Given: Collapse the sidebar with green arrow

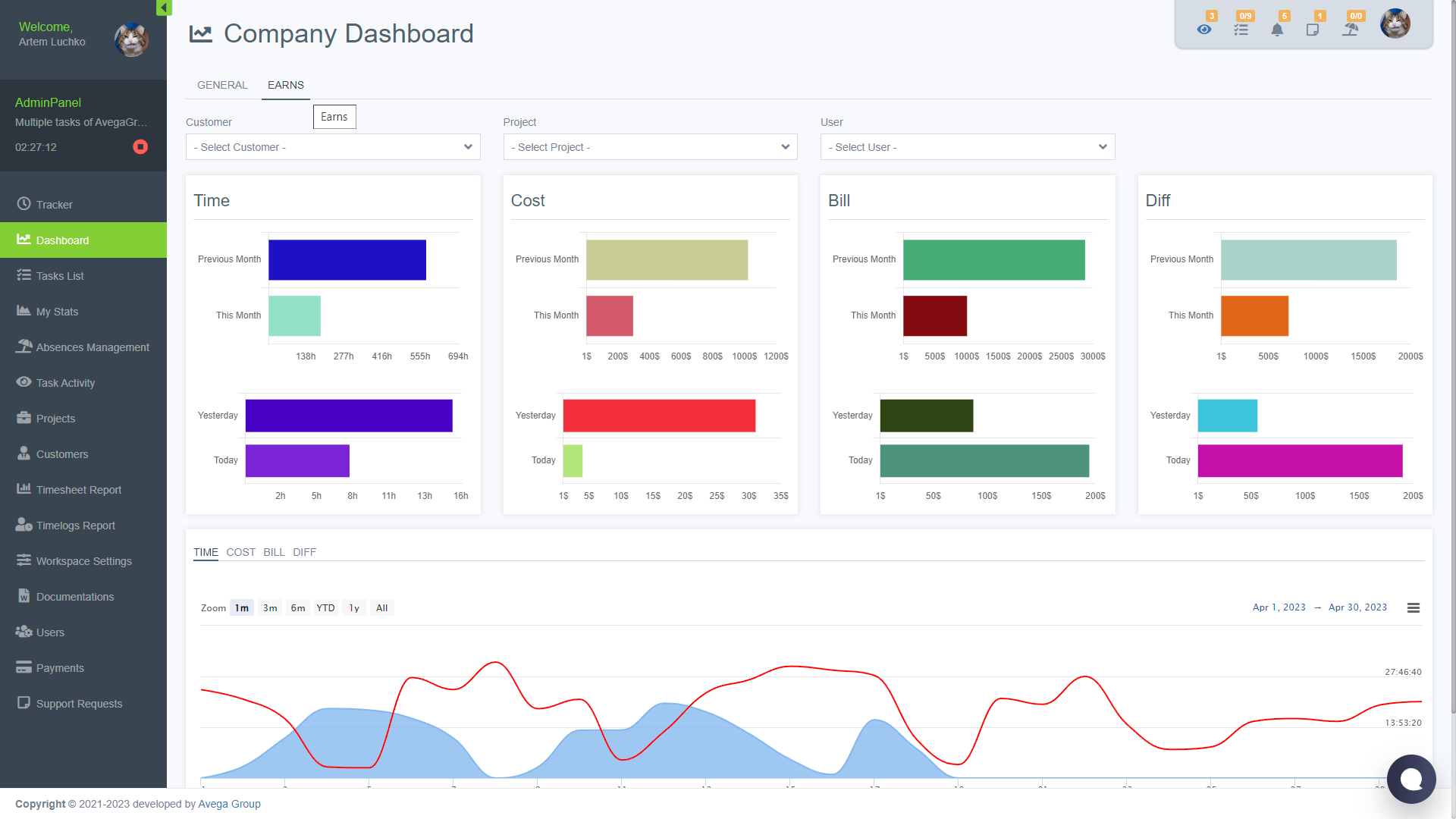Looking at the screenshot, I should click(x=163, y=8).
